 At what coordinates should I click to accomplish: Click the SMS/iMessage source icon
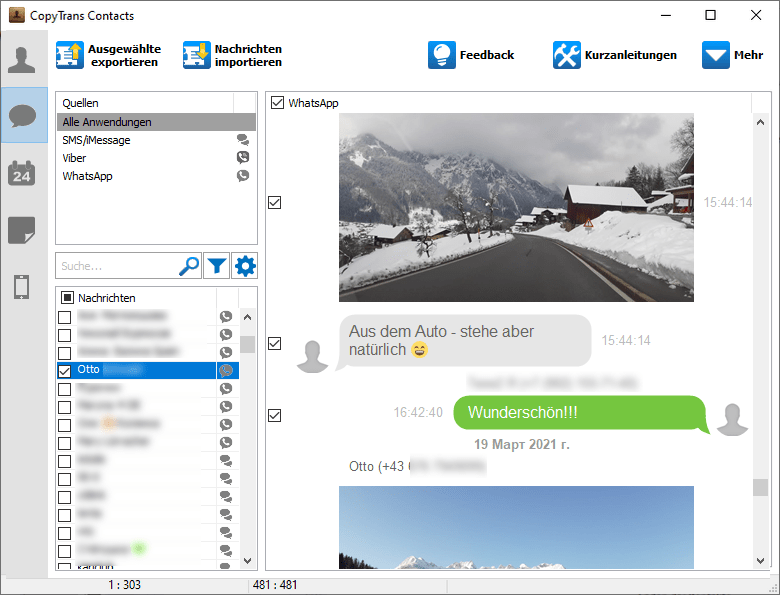point(243,140)
